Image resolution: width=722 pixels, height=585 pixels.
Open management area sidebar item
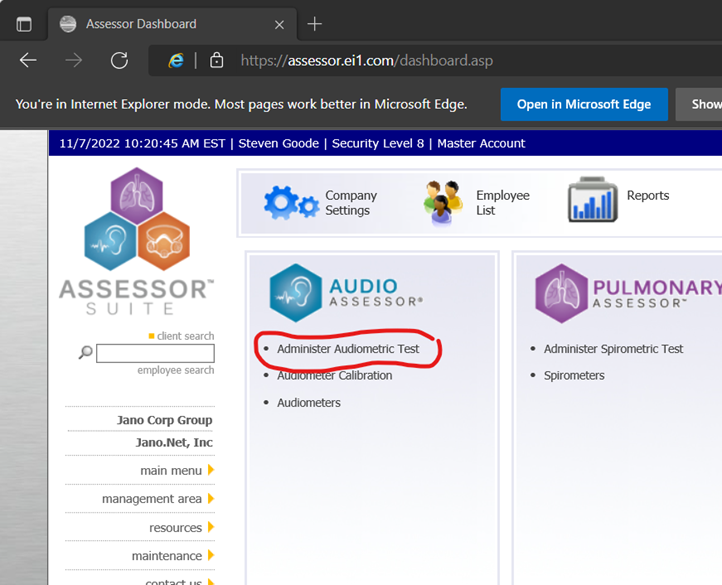[x=151, y=498]
